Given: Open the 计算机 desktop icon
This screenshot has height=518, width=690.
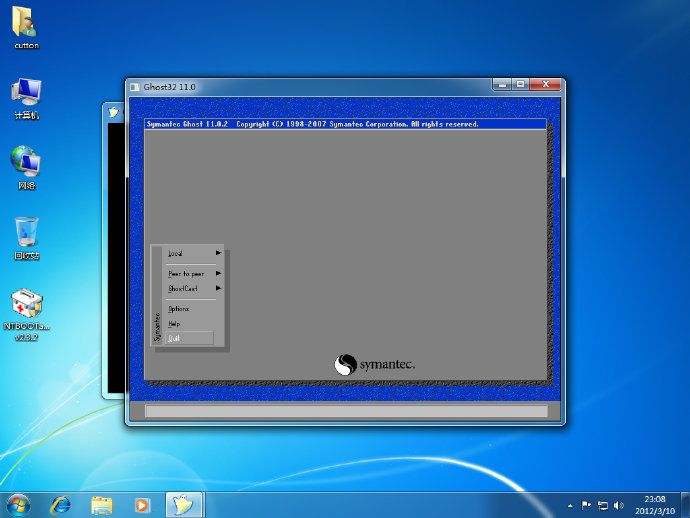Looking at the screenshot, I should 26,99.
